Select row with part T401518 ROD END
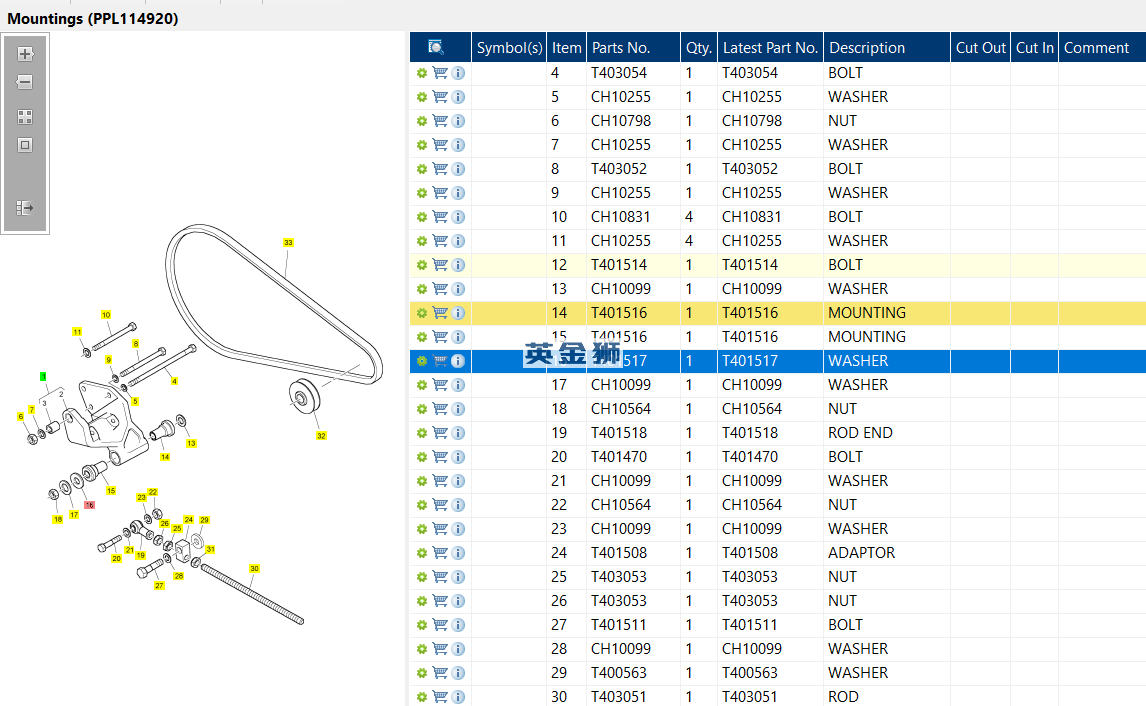Image resolution: width=1146 pixels, height=706 pixels. (x=778, y=433)
